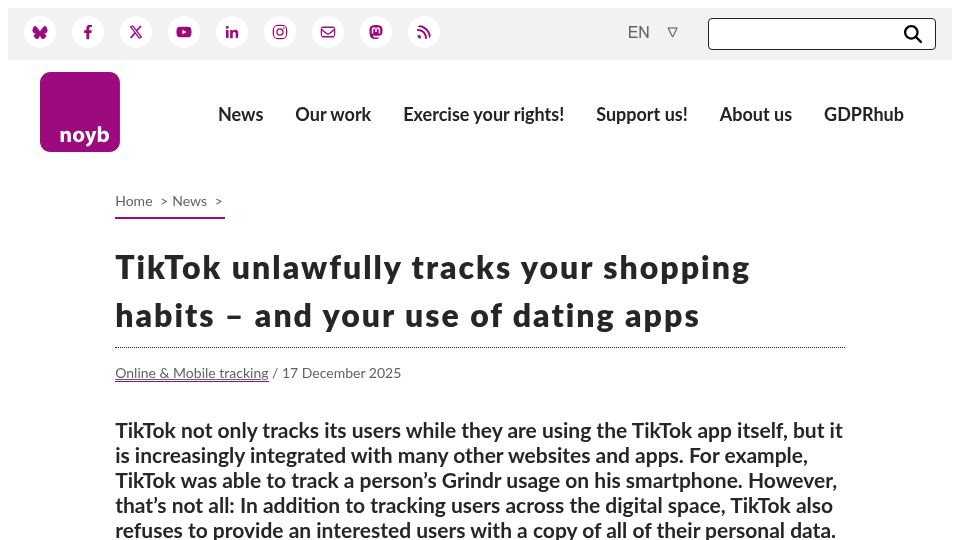Image resolution: width=960 pixels, height=540 pixels.
Task: Open the Mastodon social icon
Action: [x=376, y=32]
